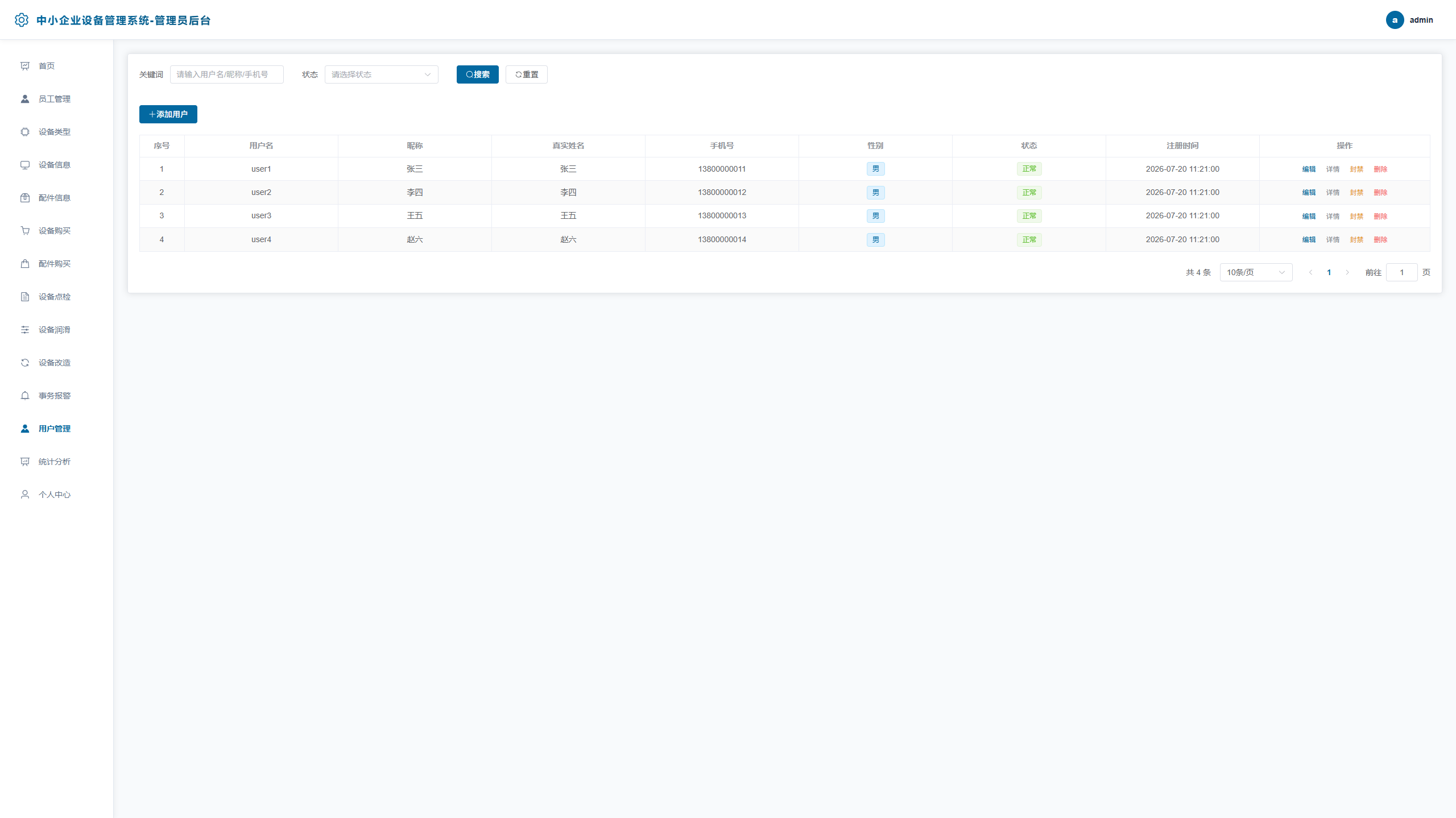The width and height of the screenshot is (1456, 818).
Task: Click the 添加用户 add user button
Action: point(168,114)
